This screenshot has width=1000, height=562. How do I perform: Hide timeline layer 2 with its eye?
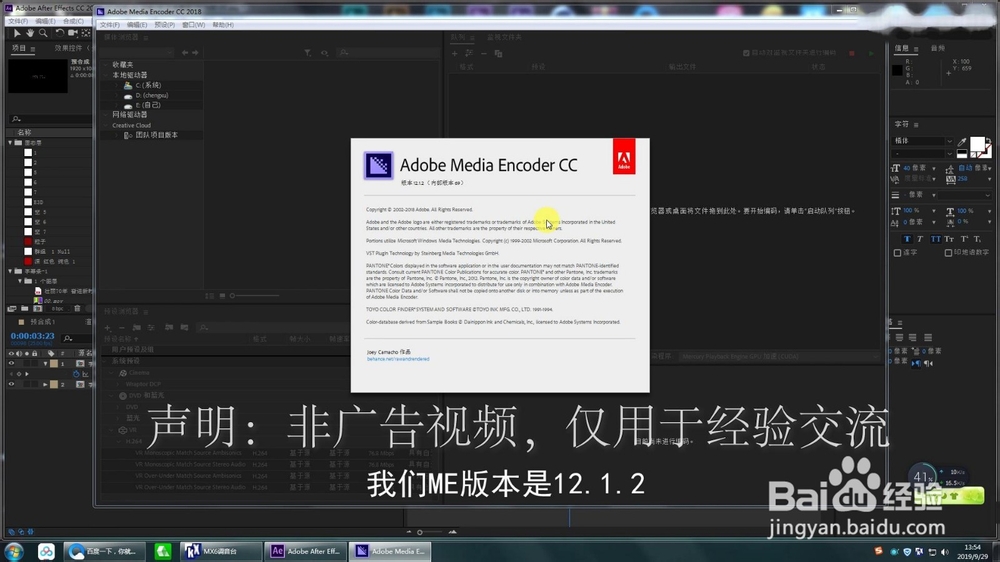tap(11, 385)
